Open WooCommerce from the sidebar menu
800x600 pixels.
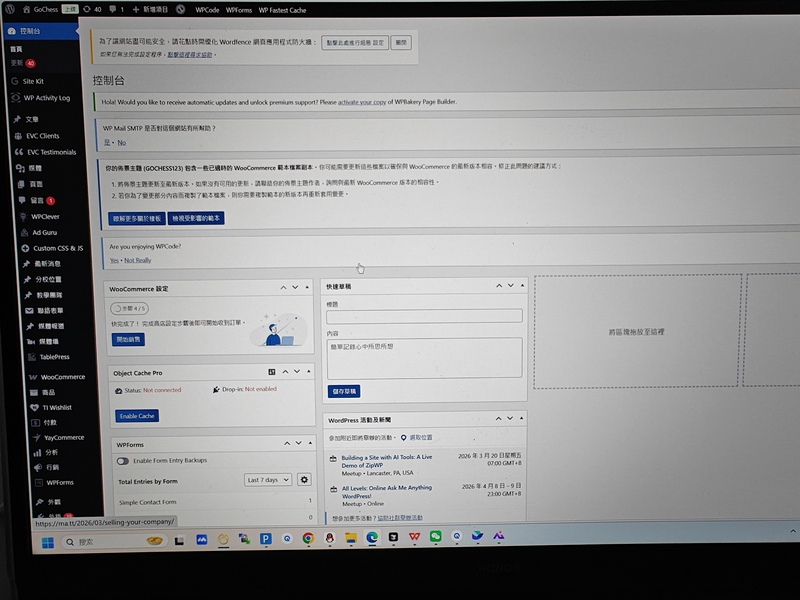click(x=62, y=377)
